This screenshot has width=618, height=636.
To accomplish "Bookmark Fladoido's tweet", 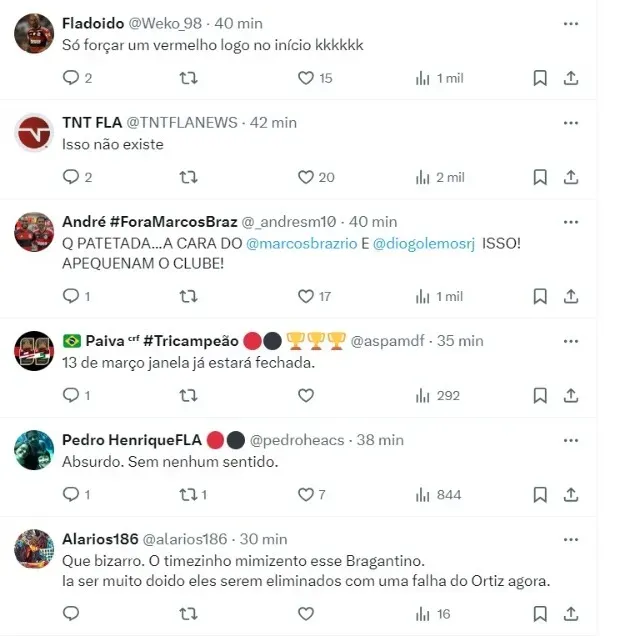I will (540, 78).
